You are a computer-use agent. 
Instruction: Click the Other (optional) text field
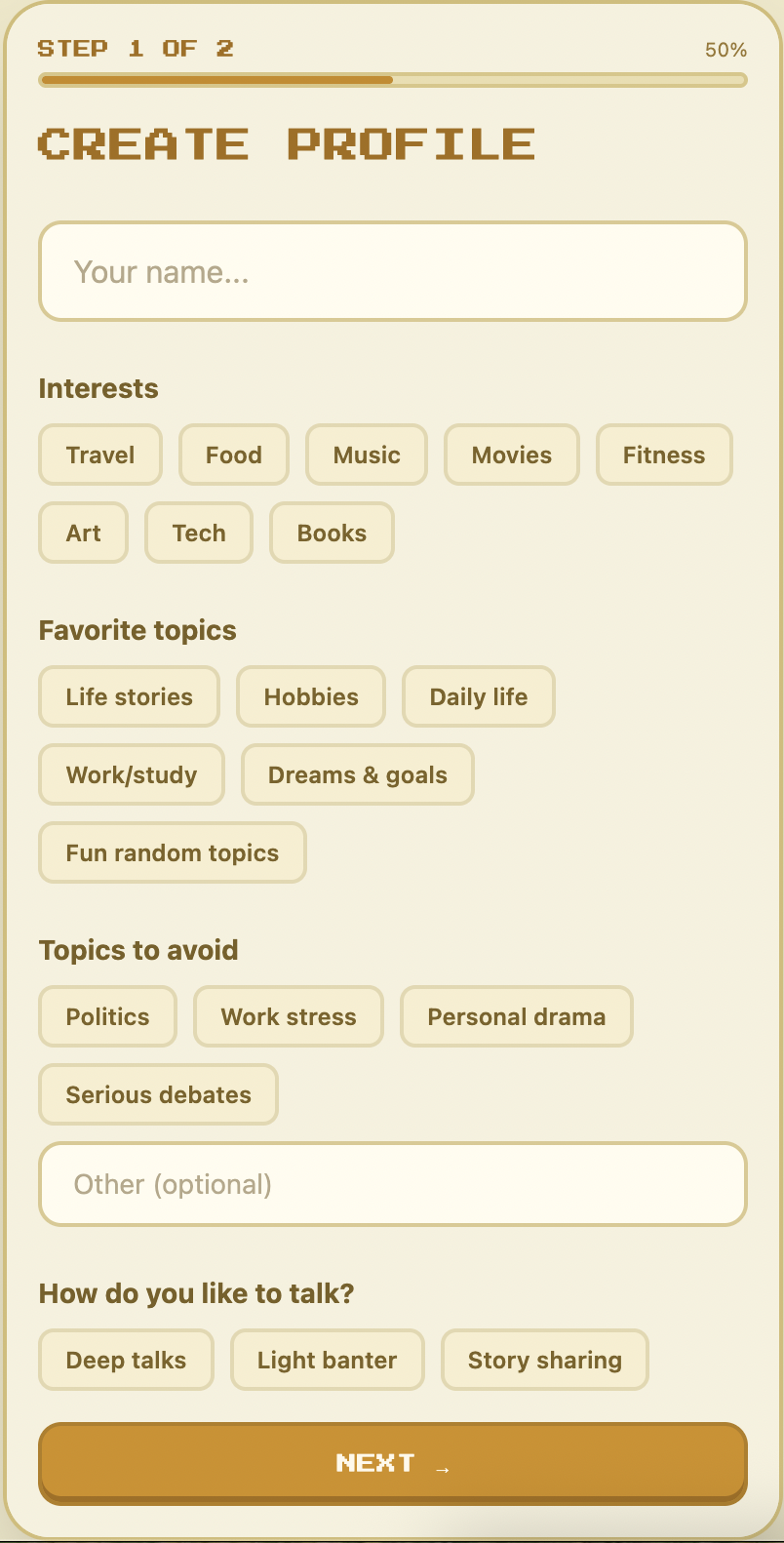[x=393, y=1184]
